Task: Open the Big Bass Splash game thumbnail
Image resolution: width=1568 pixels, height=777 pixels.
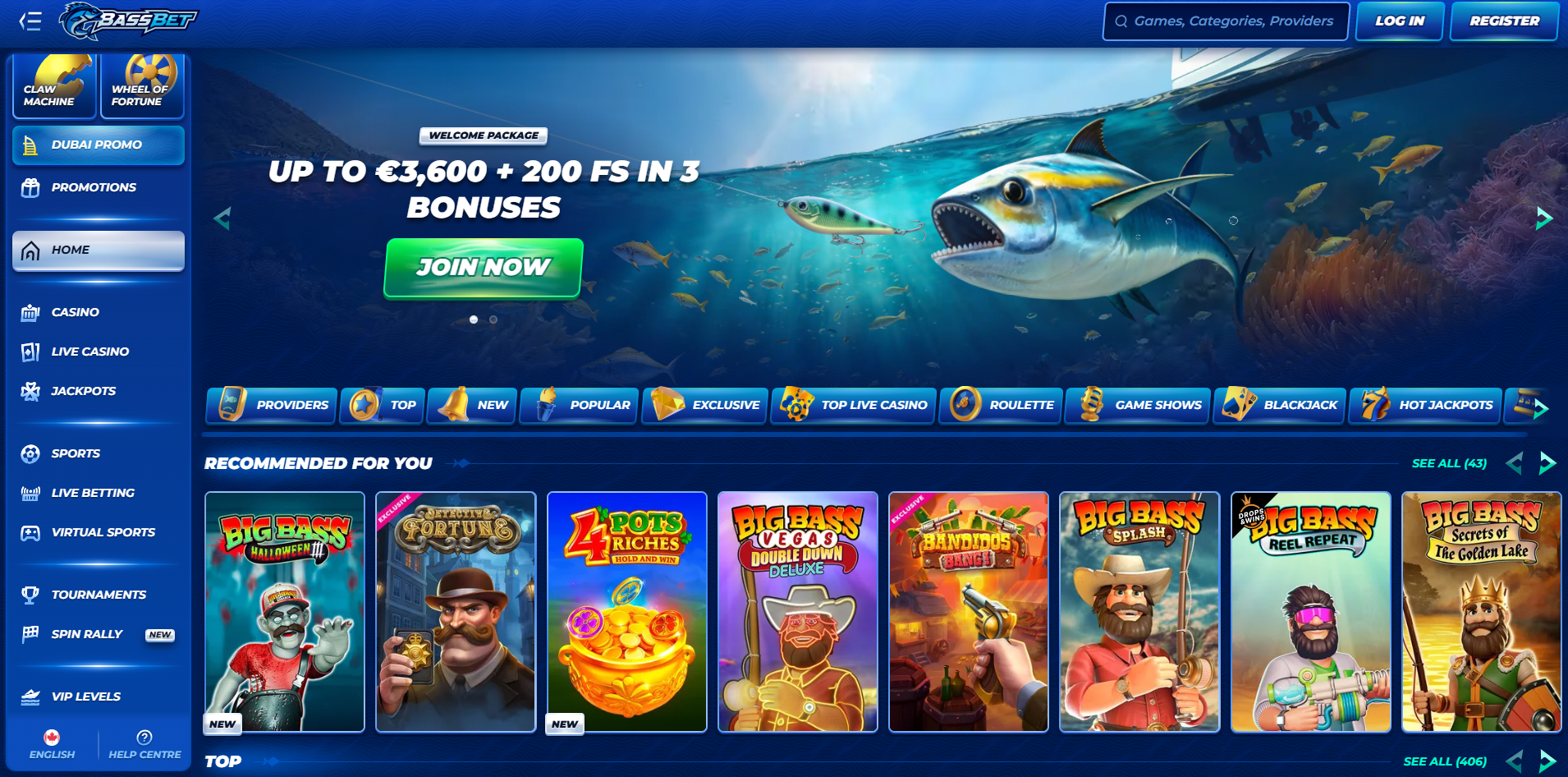Action: click(1139, 612)
